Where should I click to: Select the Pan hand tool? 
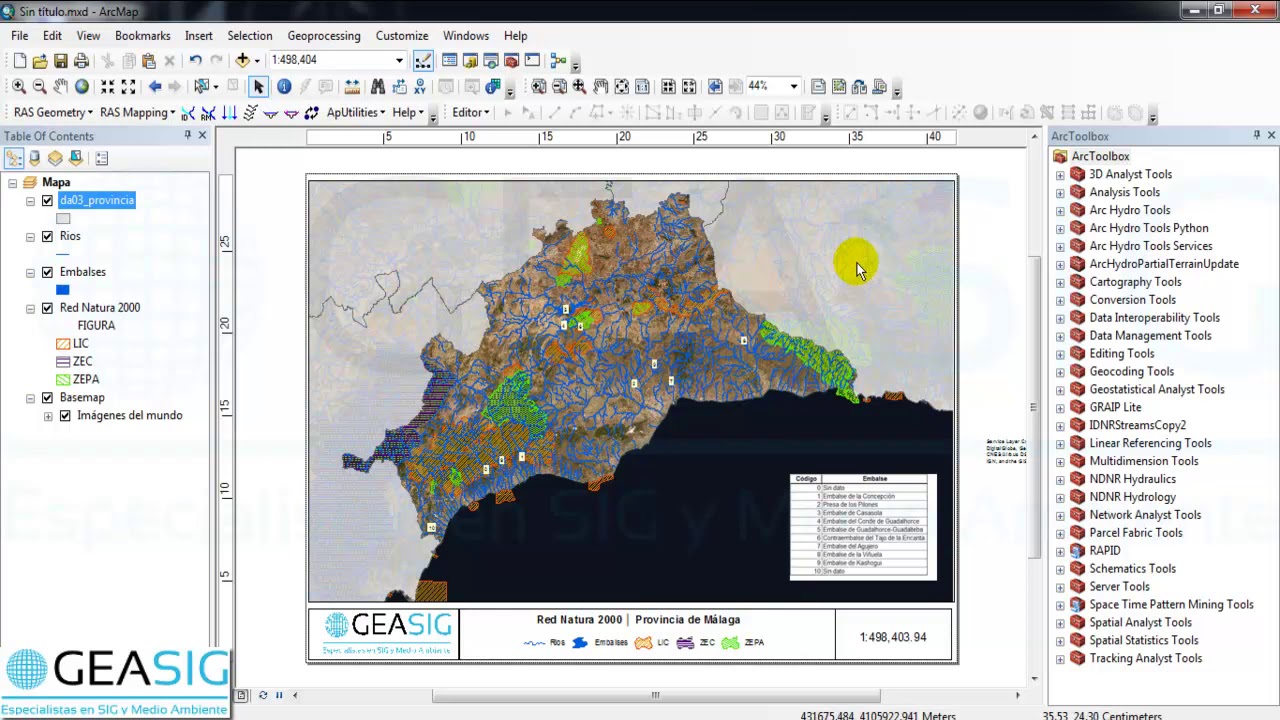61,87
